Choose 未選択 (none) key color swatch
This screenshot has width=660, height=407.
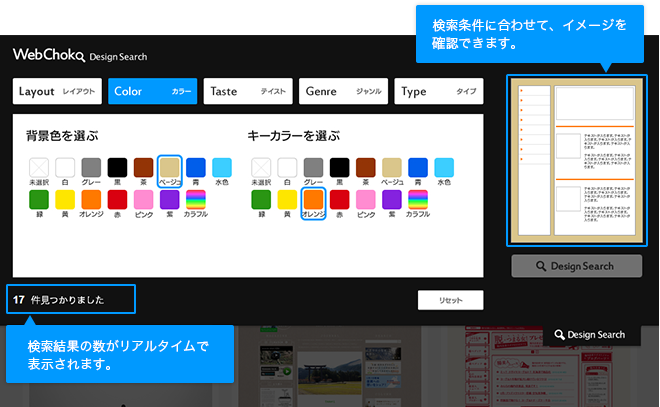pyautogui.click(x=261, y=167)
